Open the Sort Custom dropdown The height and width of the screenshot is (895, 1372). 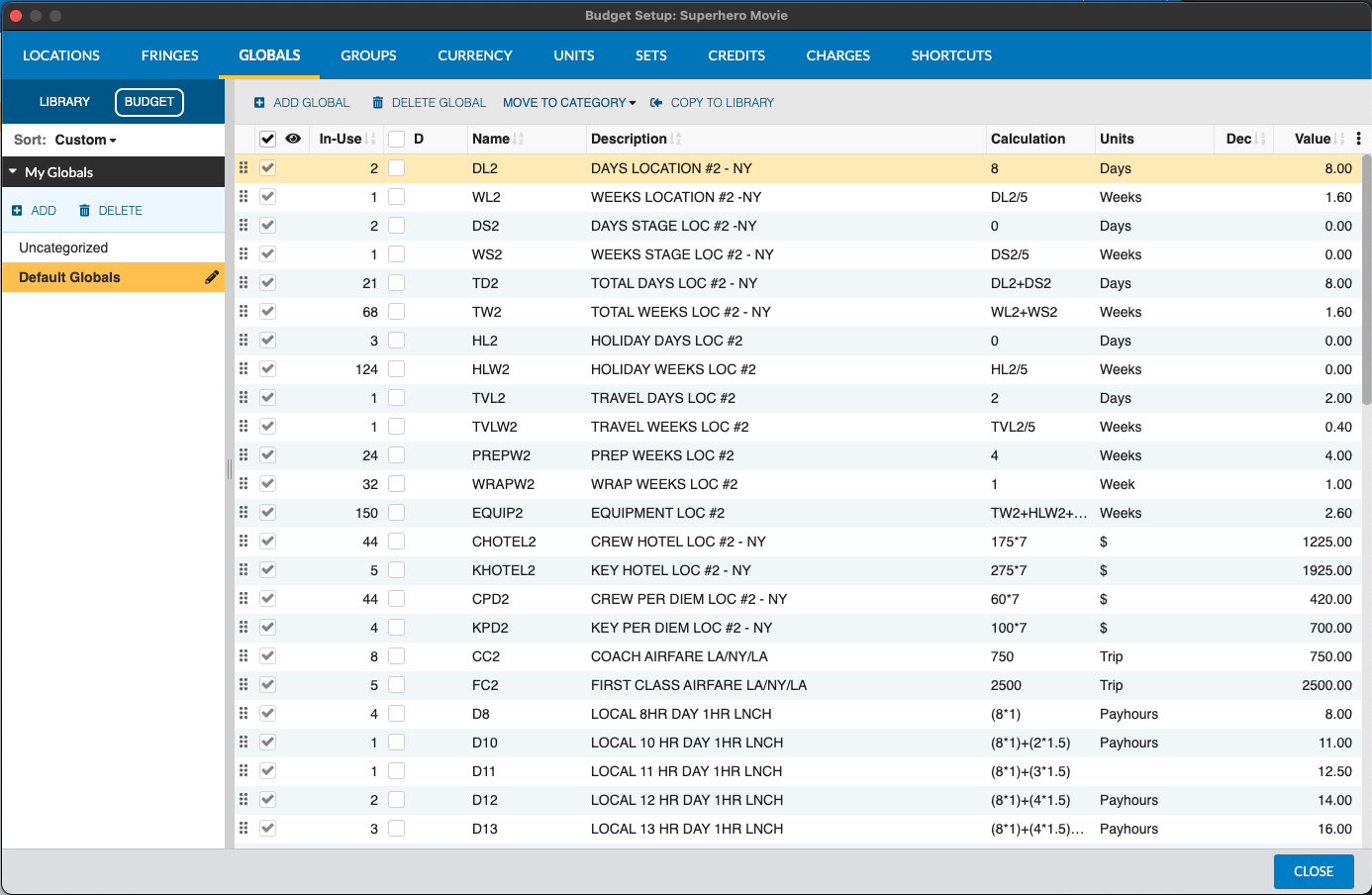pos(85,141)
